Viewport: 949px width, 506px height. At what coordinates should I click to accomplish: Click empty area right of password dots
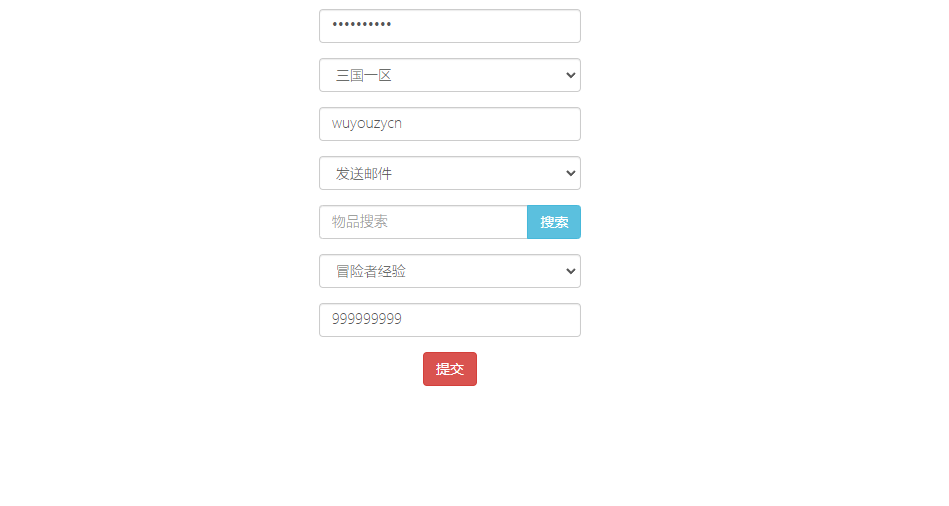484,26
